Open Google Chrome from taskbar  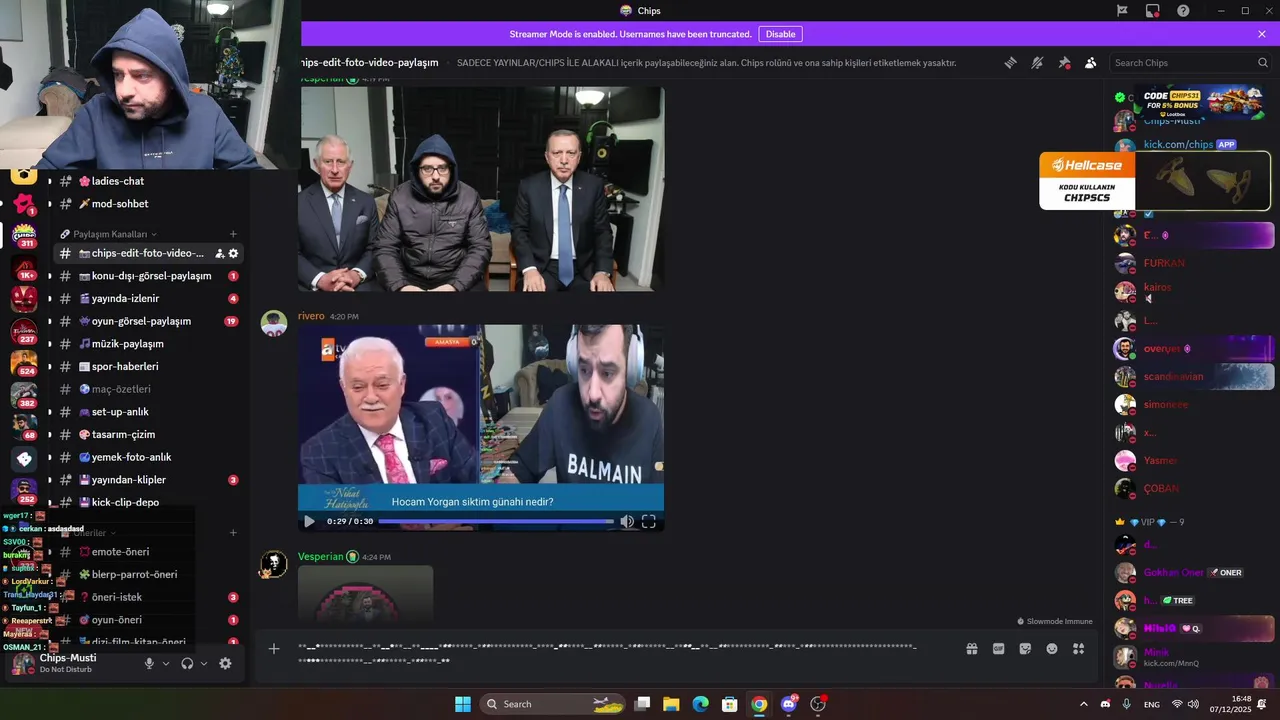pyautogui.click(x=759, y=704)
